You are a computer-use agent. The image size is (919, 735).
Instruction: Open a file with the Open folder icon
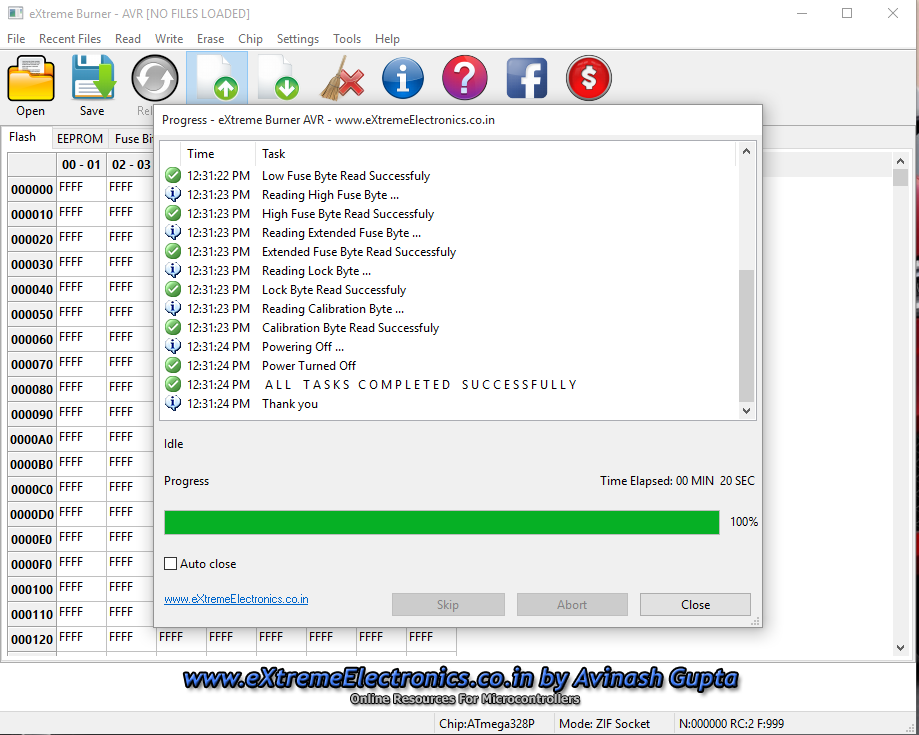tap(31, 78)
